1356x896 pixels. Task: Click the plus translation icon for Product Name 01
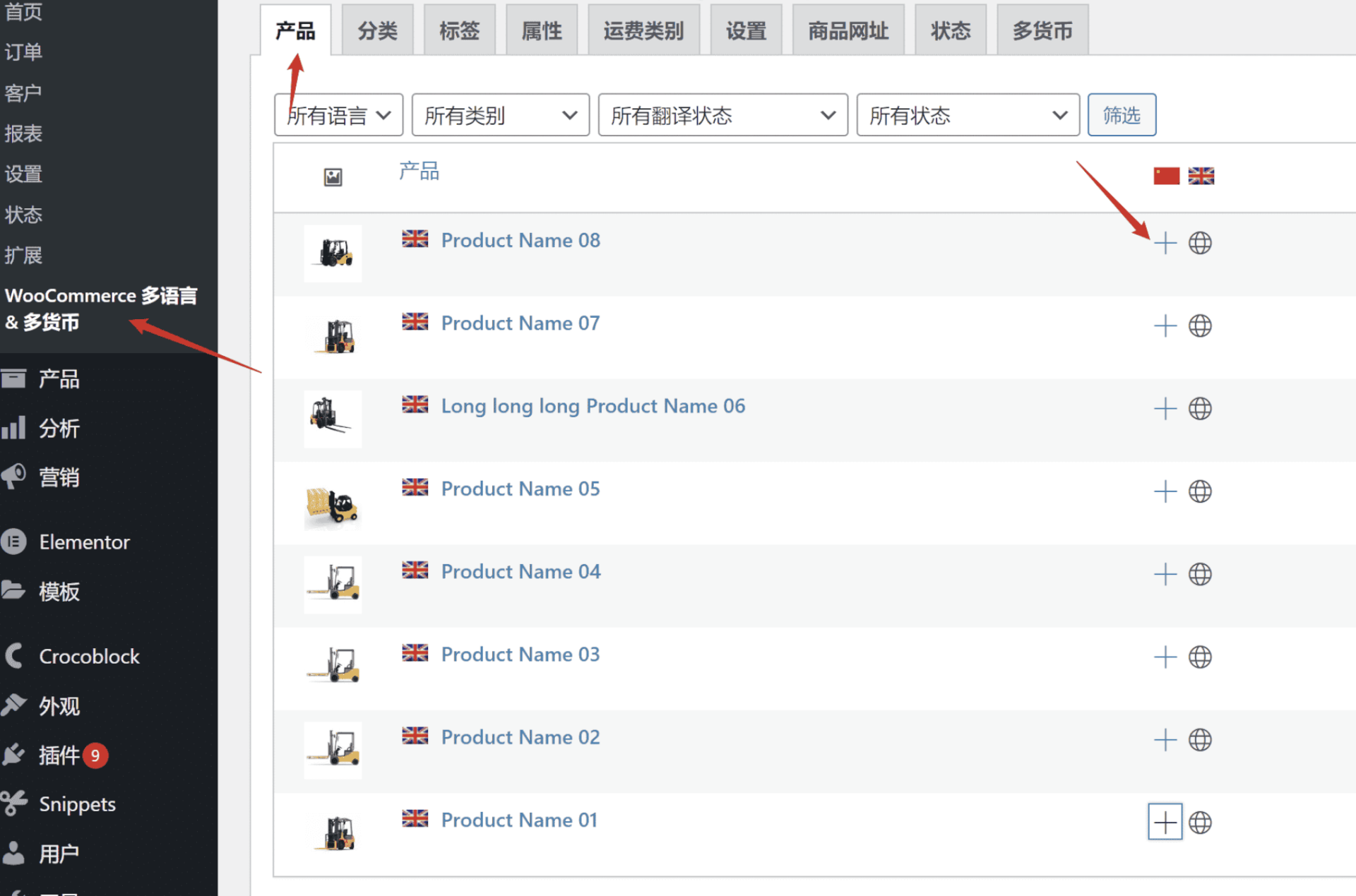pos(1165,821)
